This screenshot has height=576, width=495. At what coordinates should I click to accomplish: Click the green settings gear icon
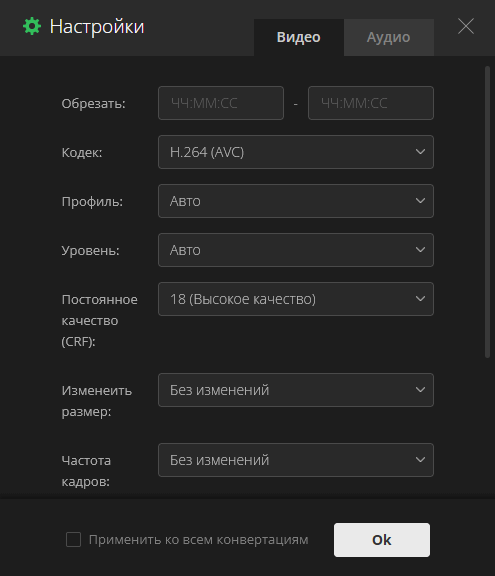point(32,26)
